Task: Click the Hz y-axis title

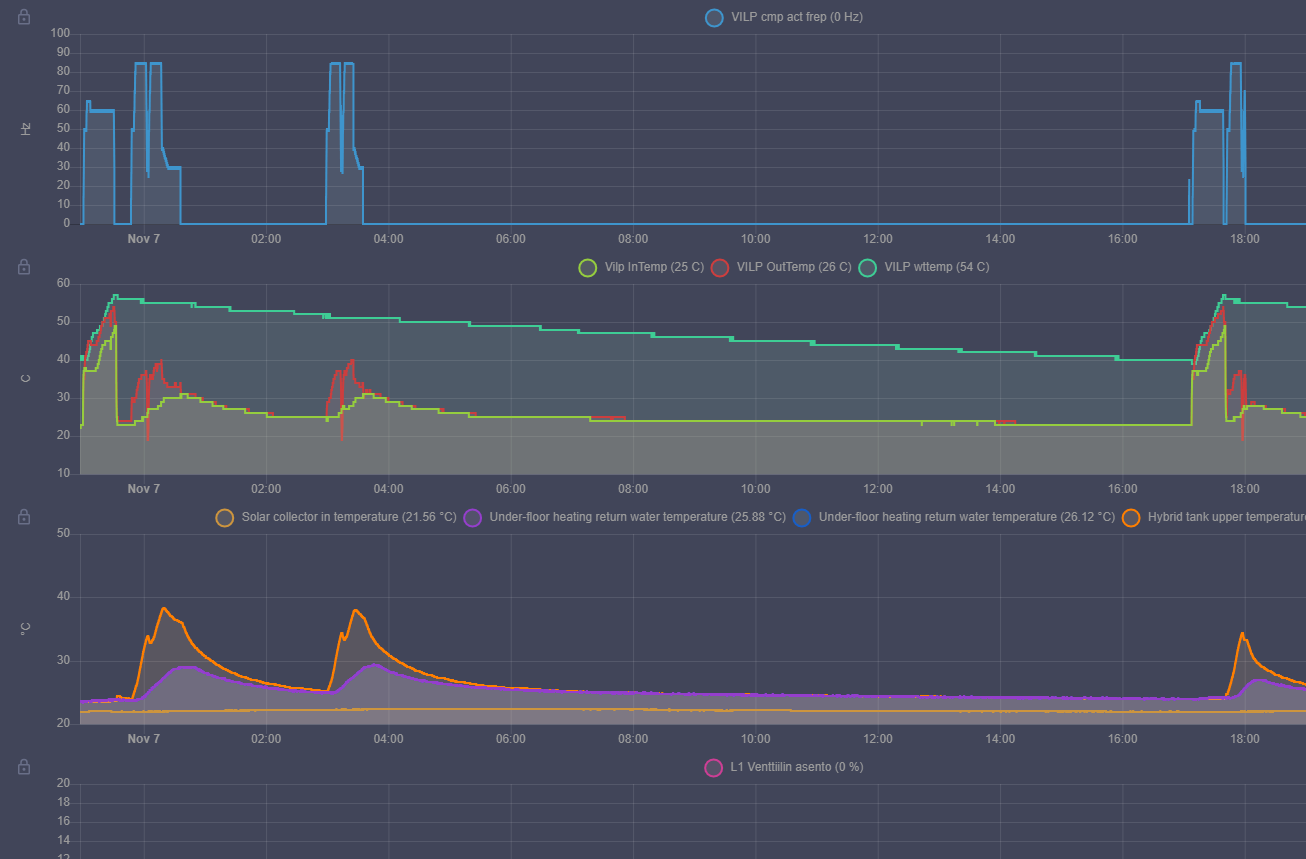Action: (x=26, y=129)
